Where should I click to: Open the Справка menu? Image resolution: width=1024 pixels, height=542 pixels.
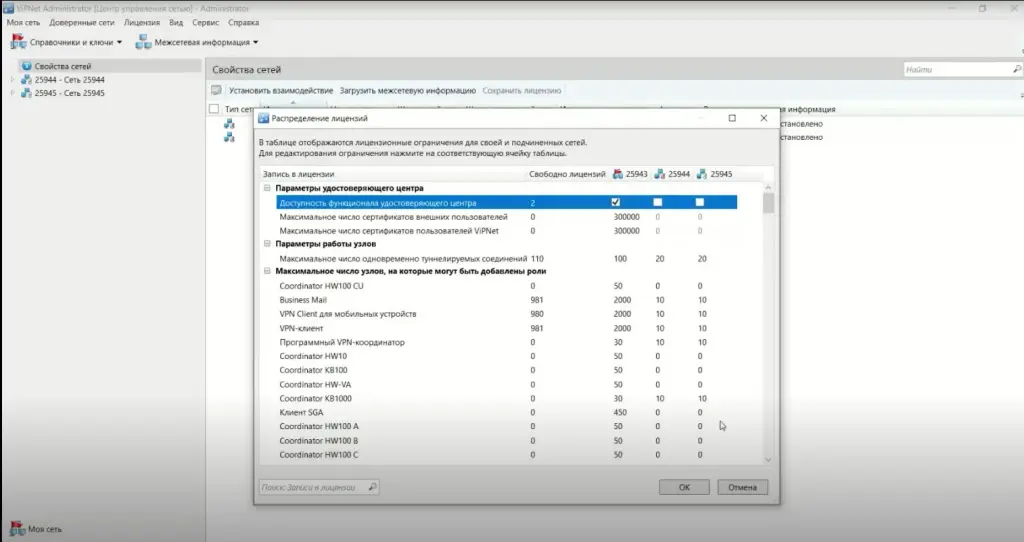[x=244, y=22]
